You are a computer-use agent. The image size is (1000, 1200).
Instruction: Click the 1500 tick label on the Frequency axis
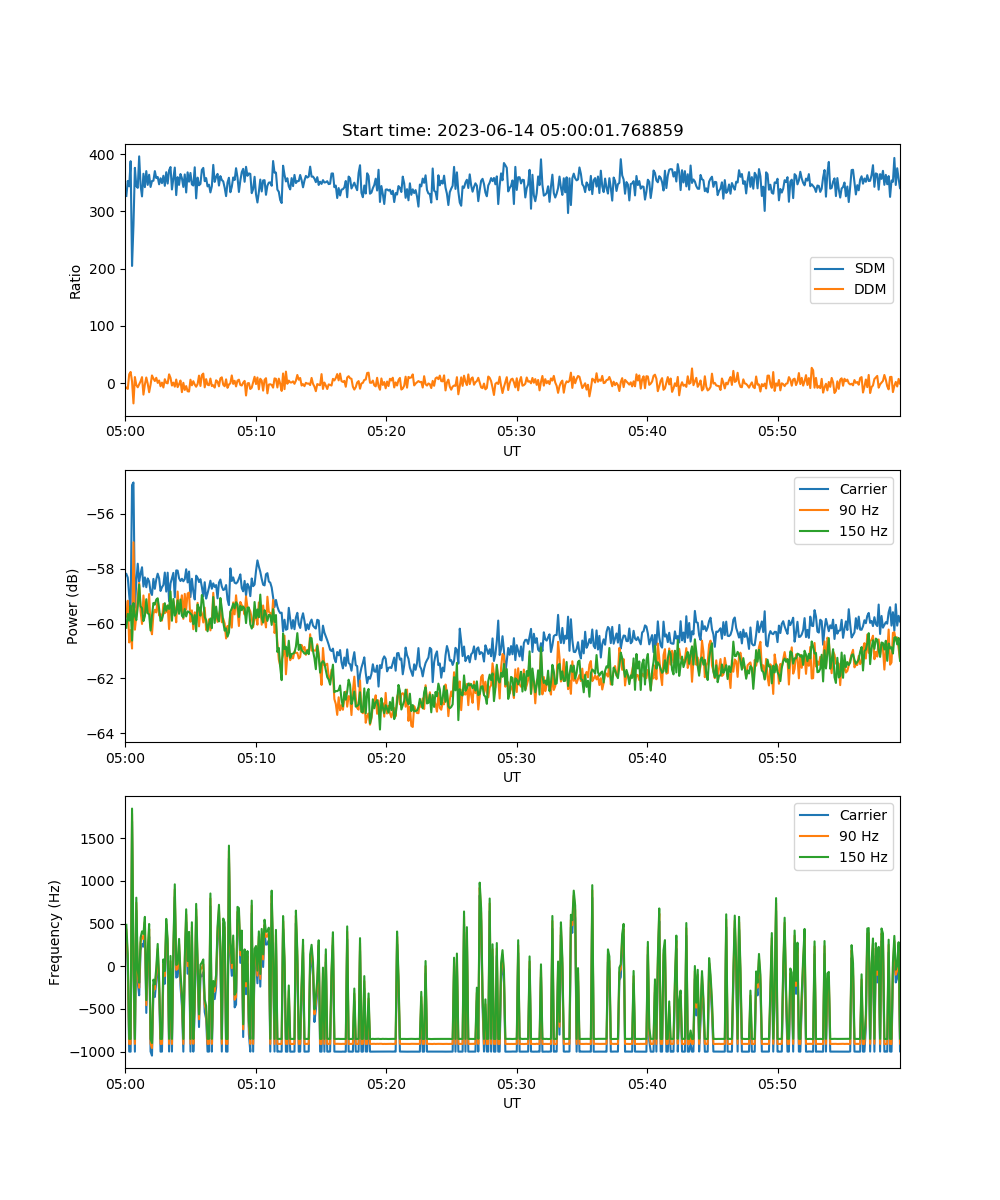[x=100, y=838]
